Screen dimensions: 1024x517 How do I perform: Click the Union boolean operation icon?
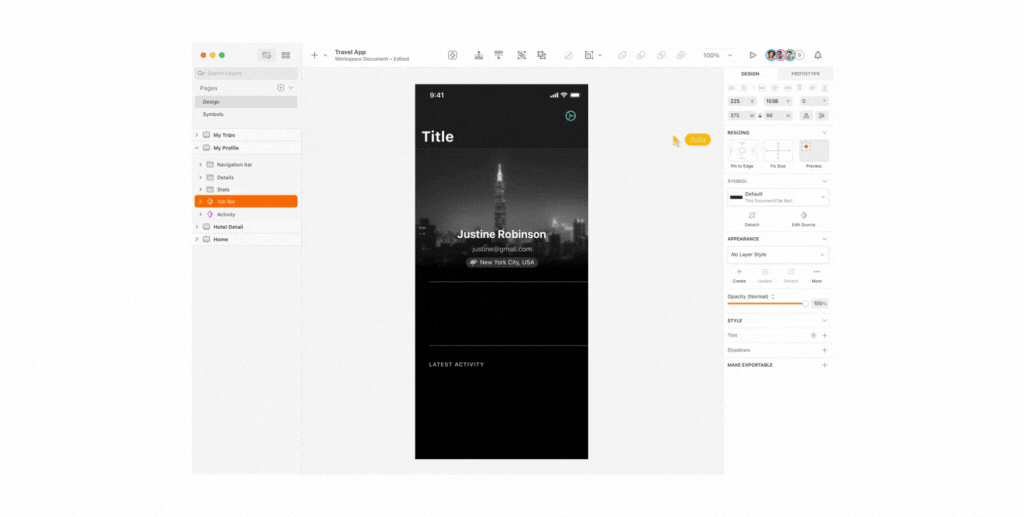pos(622,55)
